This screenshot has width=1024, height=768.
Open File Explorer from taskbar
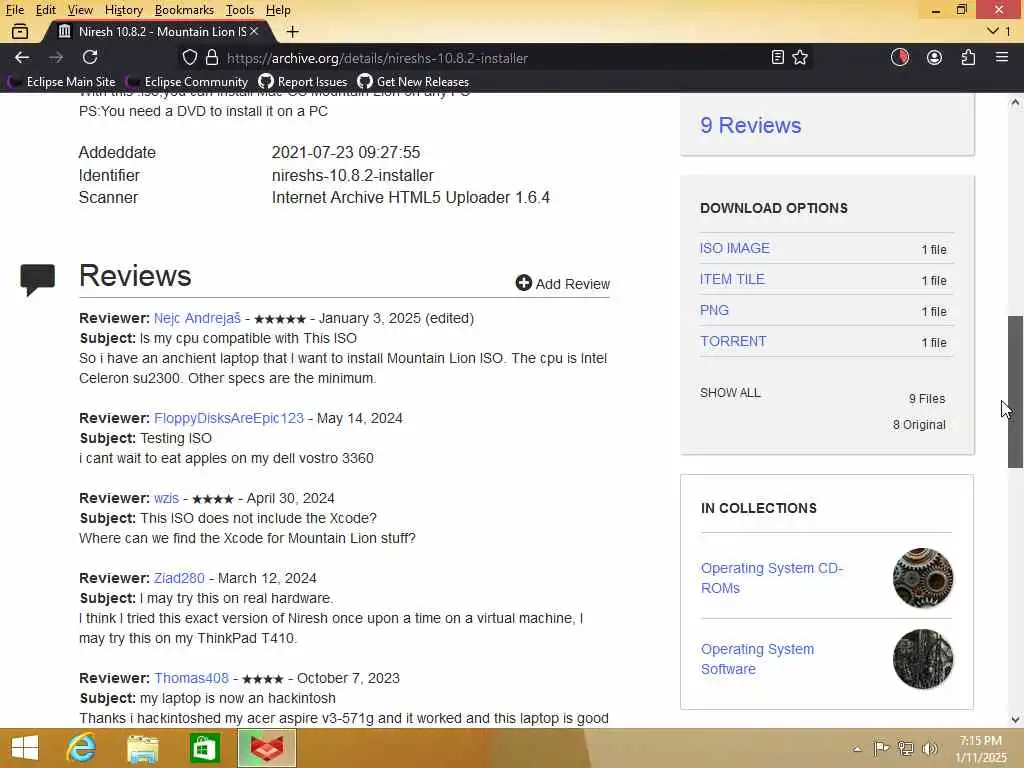tap(142, 748)
